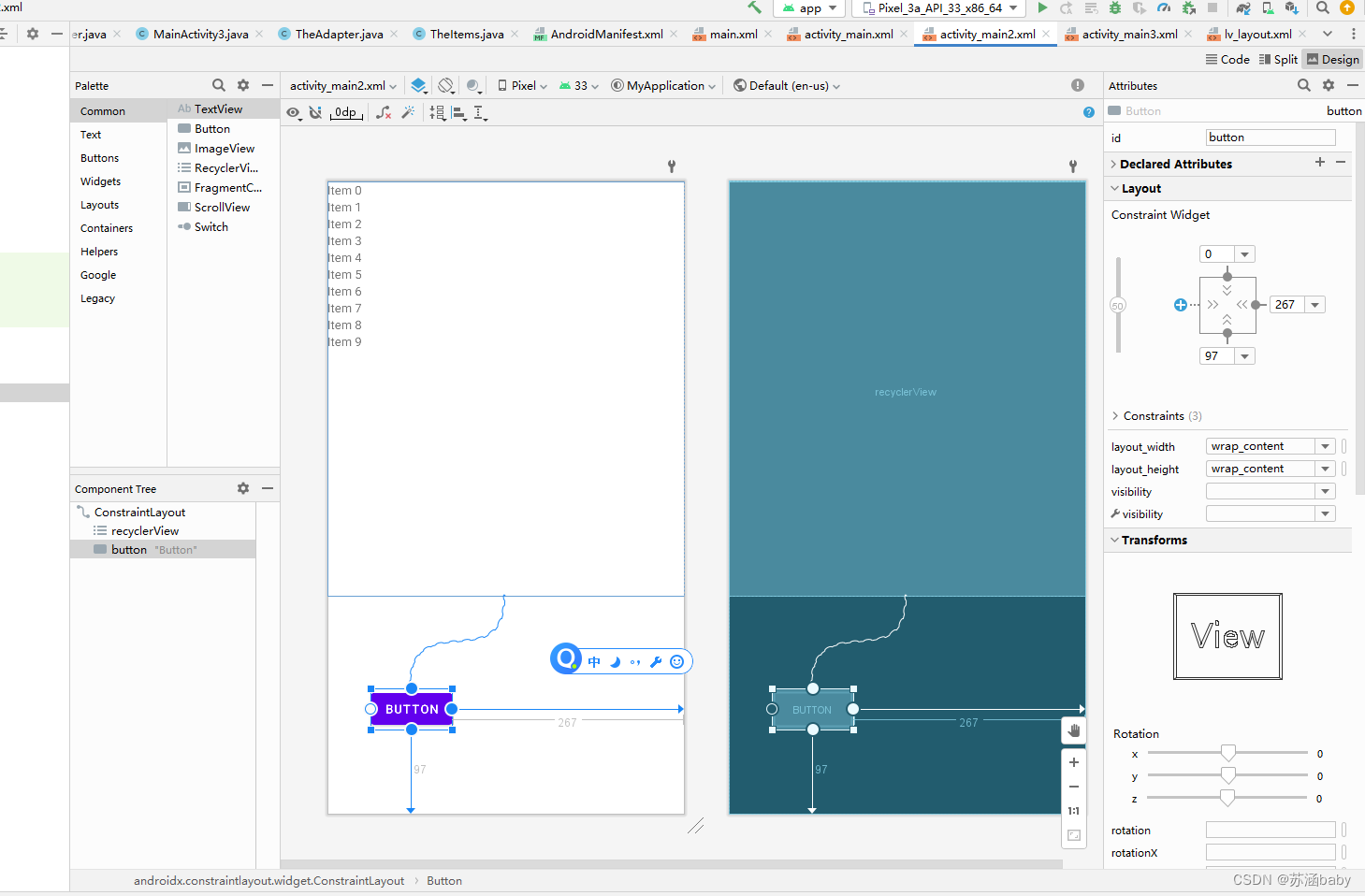Click the Default Margins 0dp control
The width and height of the screenshot is (1365, 896).
346,112
